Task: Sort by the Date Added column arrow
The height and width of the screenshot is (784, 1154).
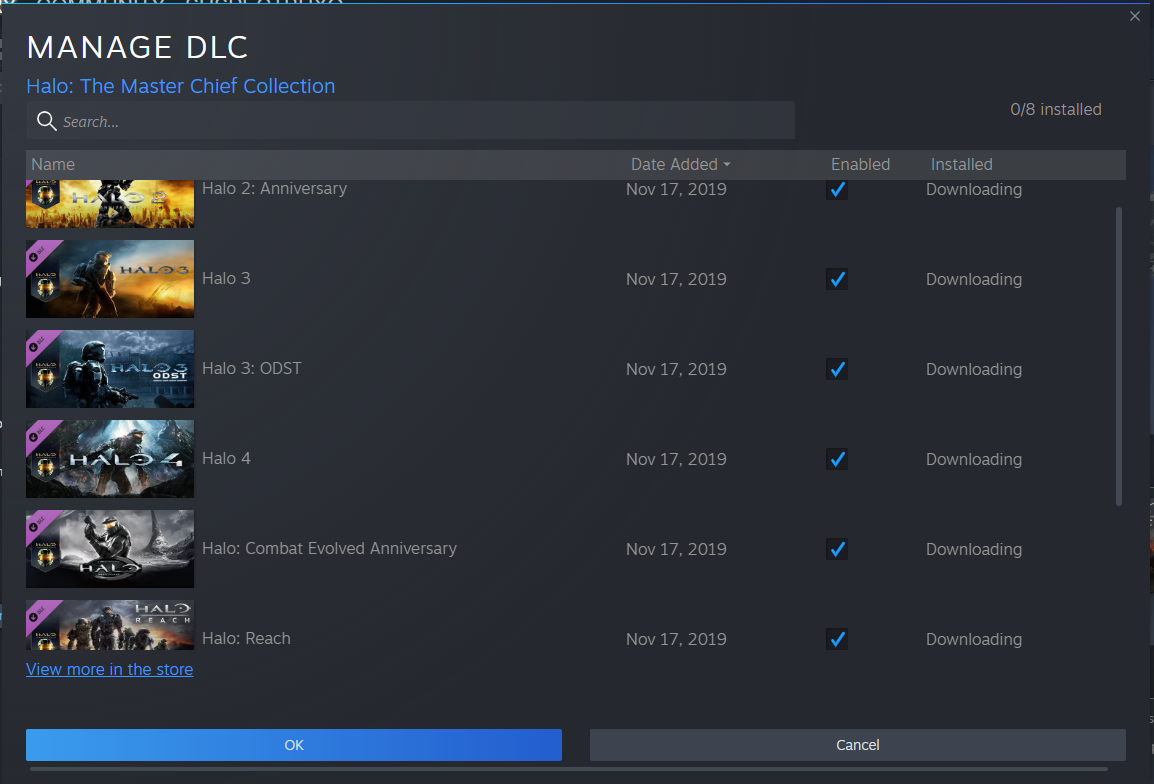Action: click(727, 165)
